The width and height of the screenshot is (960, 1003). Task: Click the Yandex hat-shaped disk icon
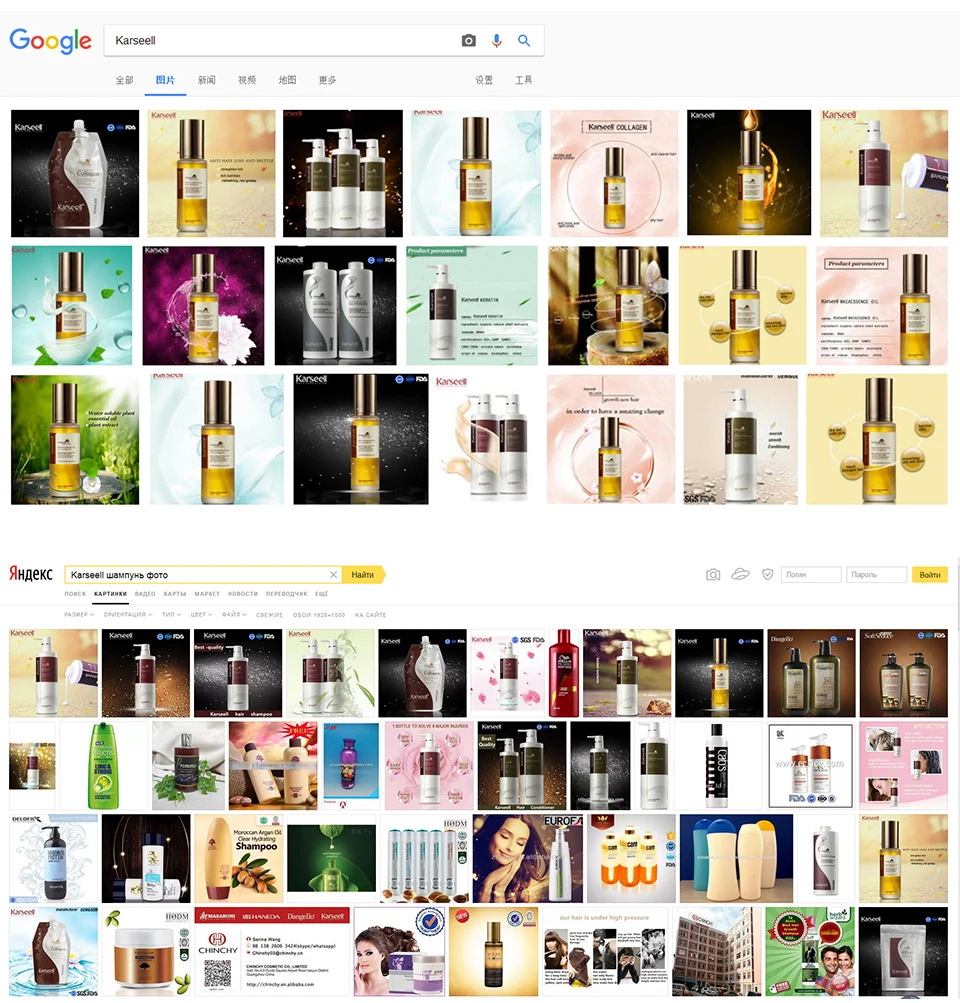[x=741, y=574]
